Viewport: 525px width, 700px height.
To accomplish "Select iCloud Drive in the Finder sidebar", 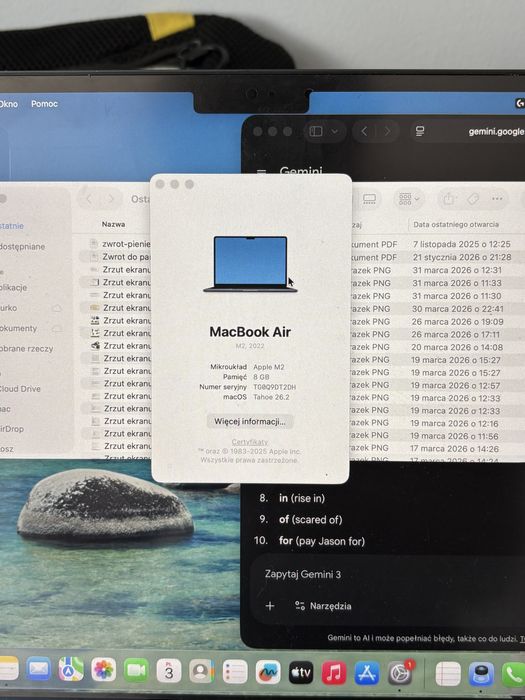I will click(x=20, y=388).
